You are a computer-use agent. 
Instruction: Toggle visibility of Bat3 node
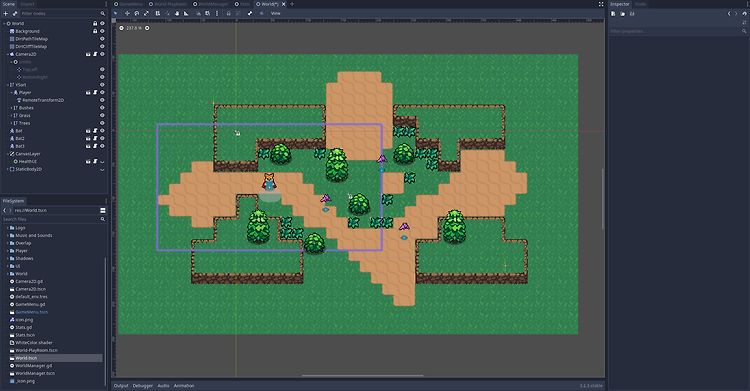(x=102, y=146)
